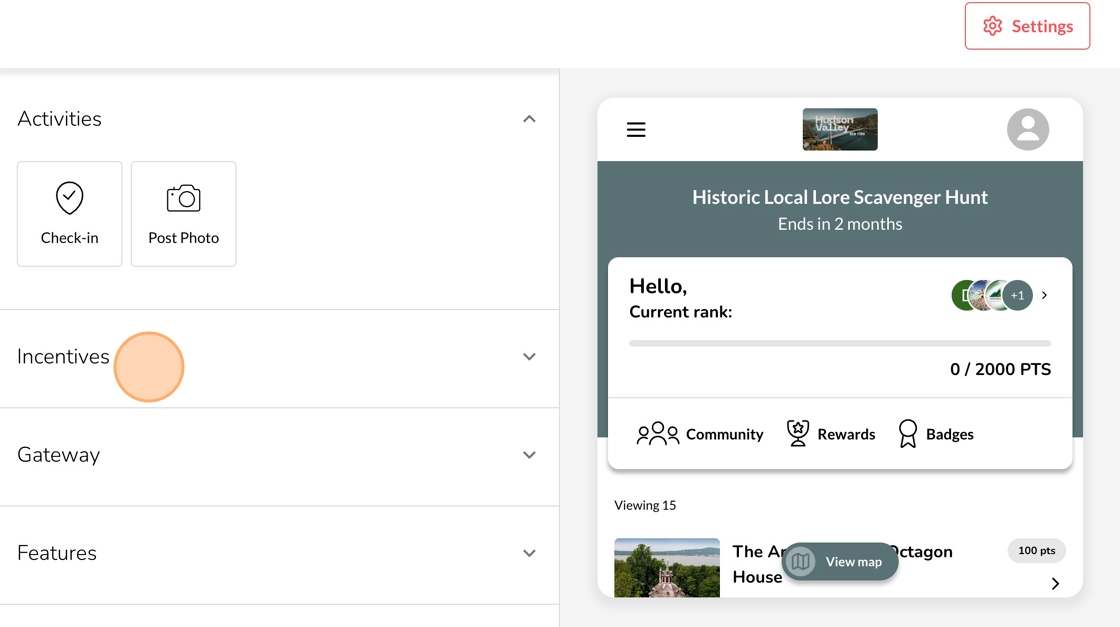1120x627 pixels.
Task: Open the hamburger menu in preview
Action: coord(636,130)
